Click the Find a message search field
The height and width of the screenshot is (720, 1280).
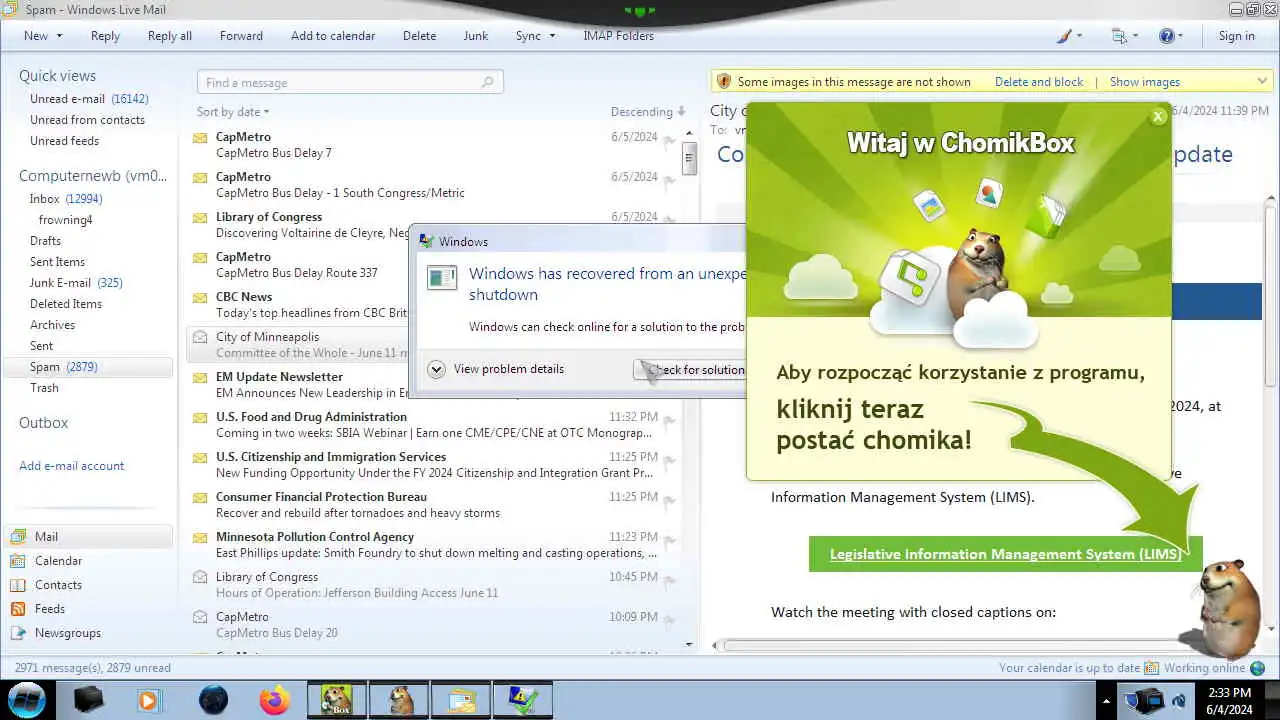[x=350, y=83]
